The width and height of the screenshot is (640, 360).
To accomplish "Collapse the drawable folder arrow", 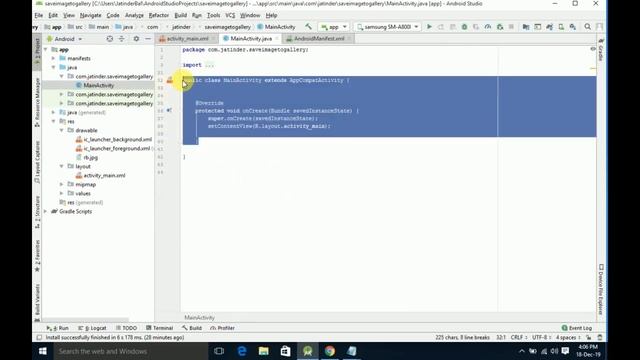I will [62, 130].
